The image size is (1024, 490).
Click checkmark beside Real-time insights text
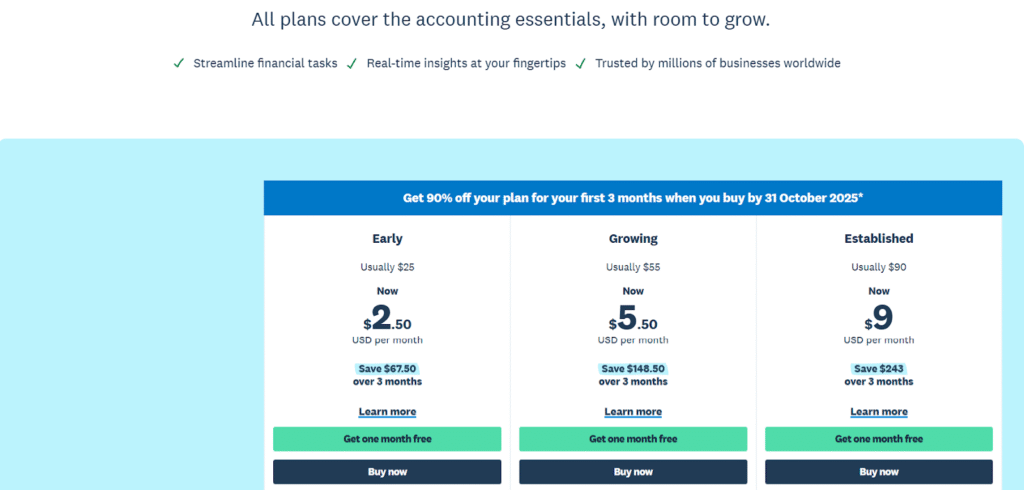click(352, 63)
